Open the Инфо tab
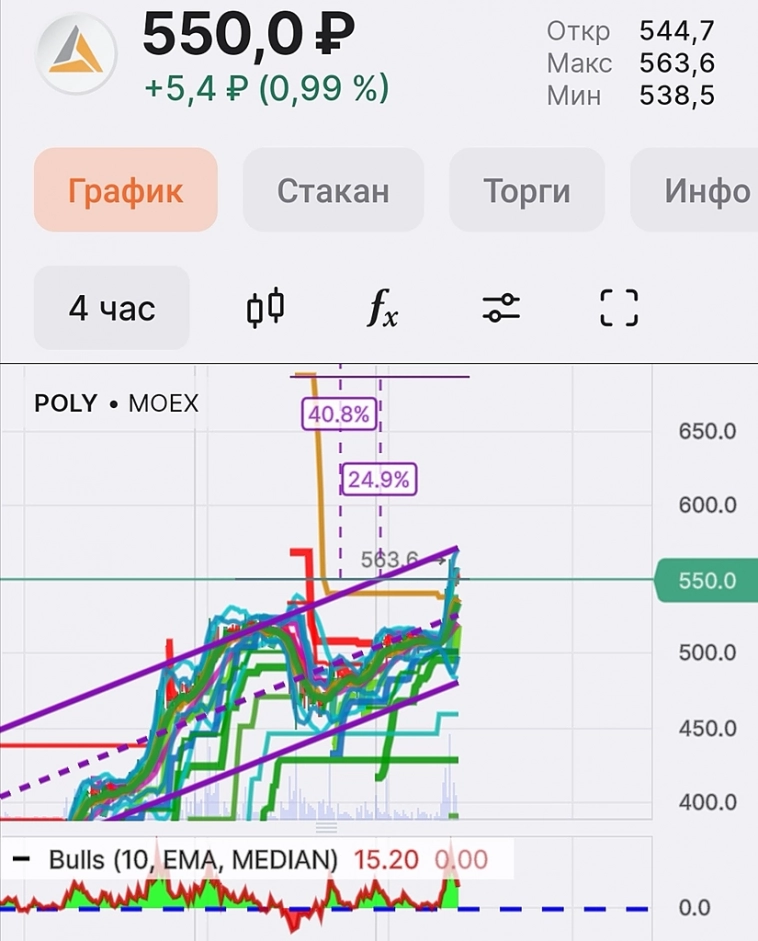This screenshot has height=941, width=758. point(706,191)
